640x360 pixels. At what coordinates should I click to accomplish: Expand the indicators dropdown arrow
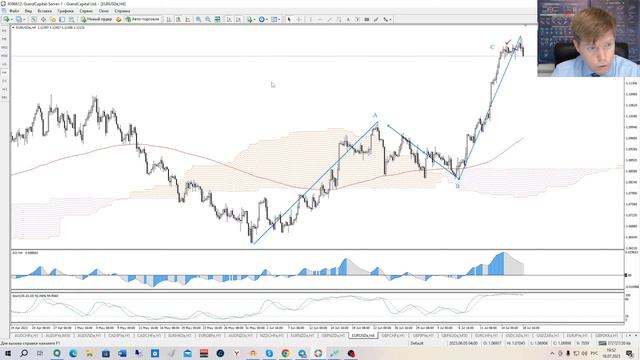[x=255, y=19]
